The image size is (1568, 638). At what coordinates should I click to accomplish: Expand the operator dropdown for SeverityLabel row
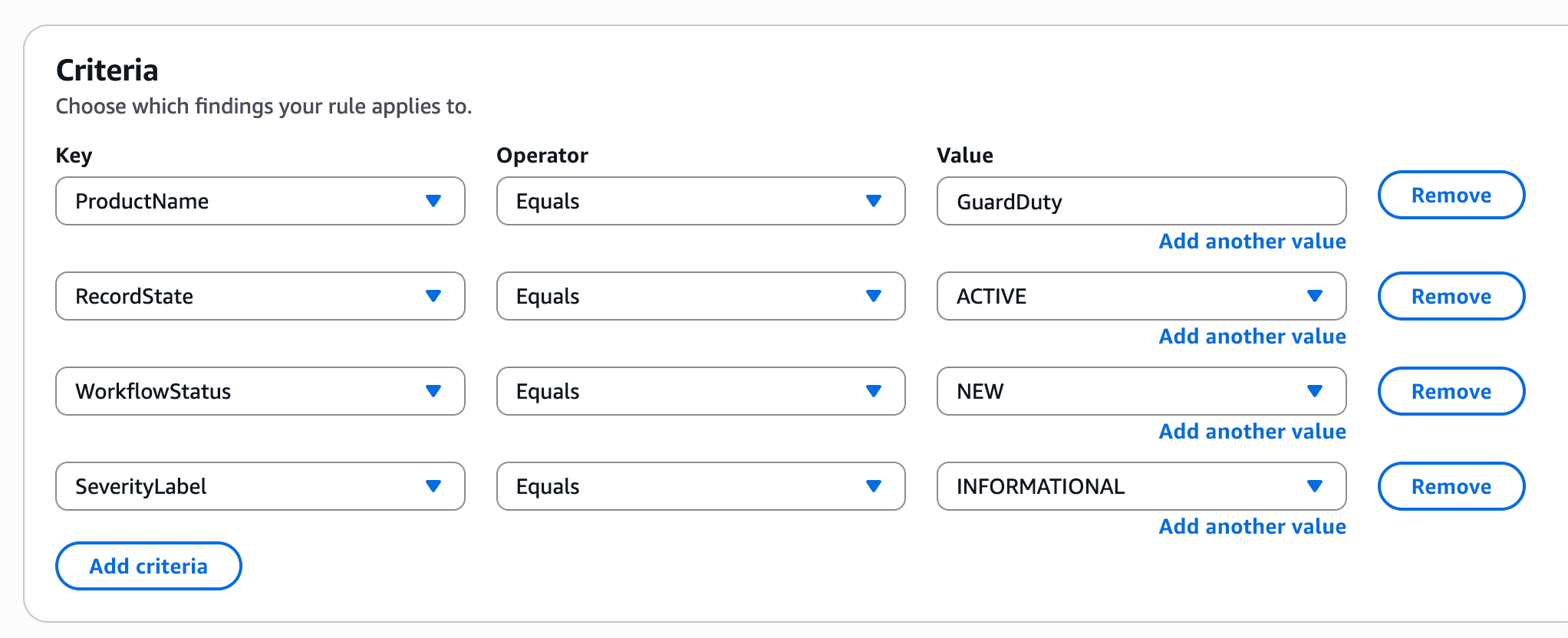tap(700, 486)
